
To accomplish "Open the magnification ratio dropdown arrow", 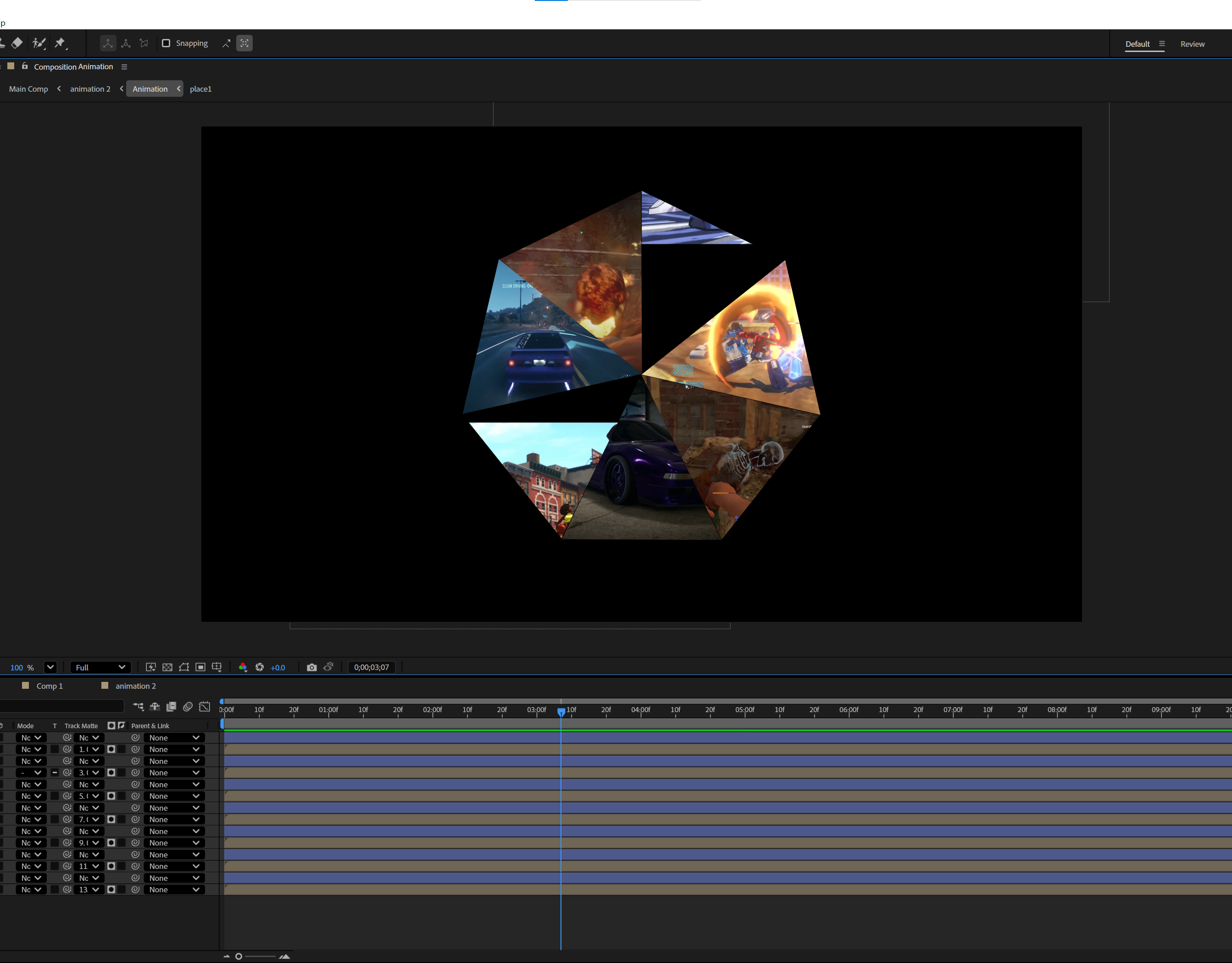I will [50, 667].
